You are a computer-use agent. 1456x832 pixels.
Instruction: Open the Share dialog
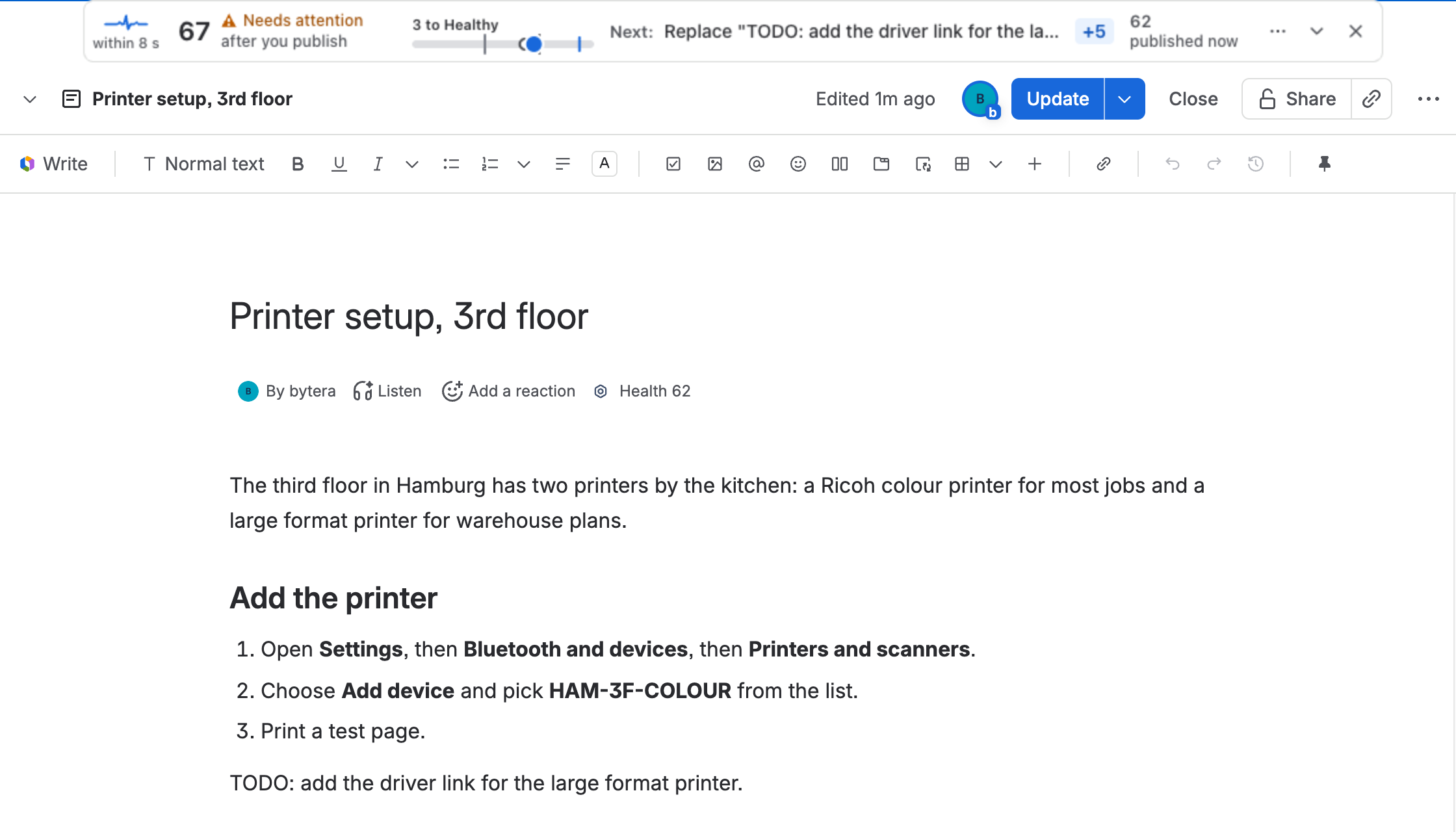(1297, 99)
